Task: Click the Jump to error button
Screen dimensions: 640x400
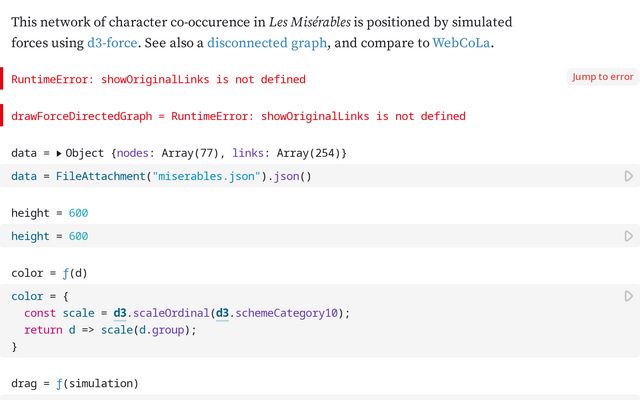Action: click(602, 77)
